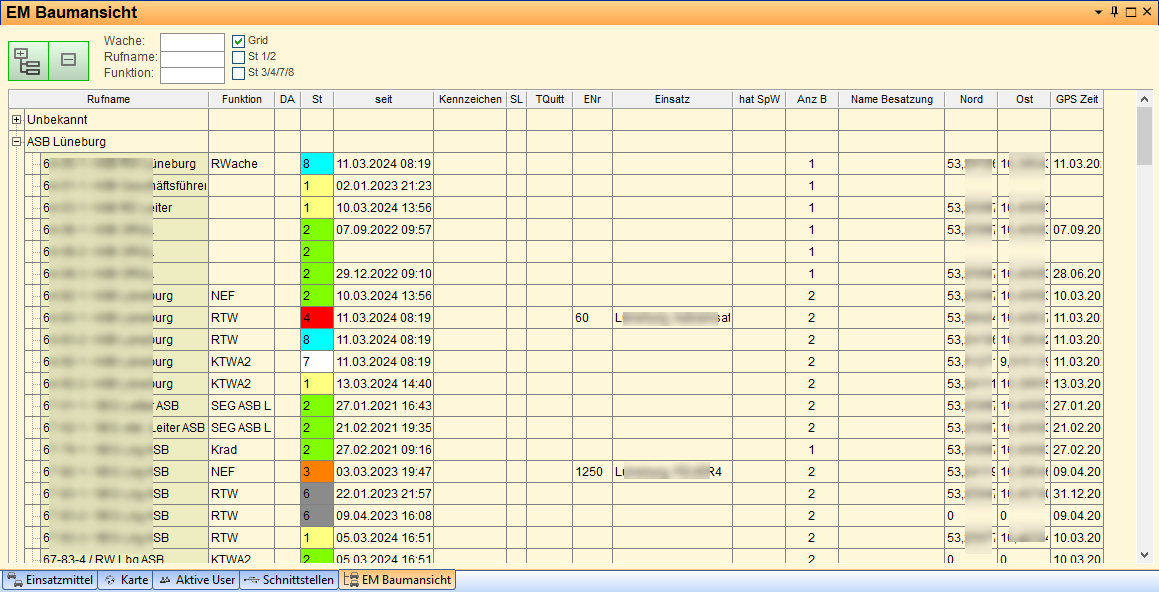Viewport: 1159px width, 592px height.
Task: Click the scrollbar down arrow
Action: [1144, 555]
